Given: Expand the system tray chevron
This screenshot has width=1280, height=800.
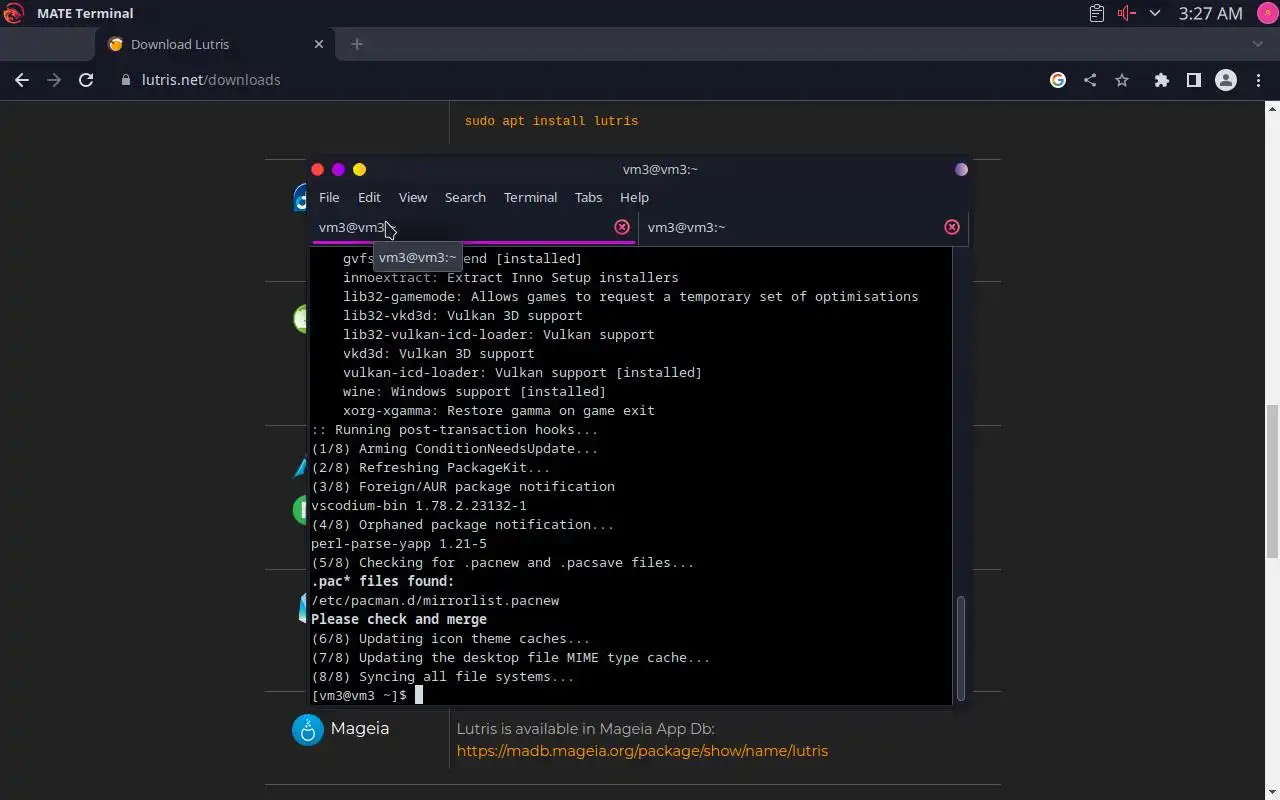Looking at the screenshot, I should (x=1155, y=13).
